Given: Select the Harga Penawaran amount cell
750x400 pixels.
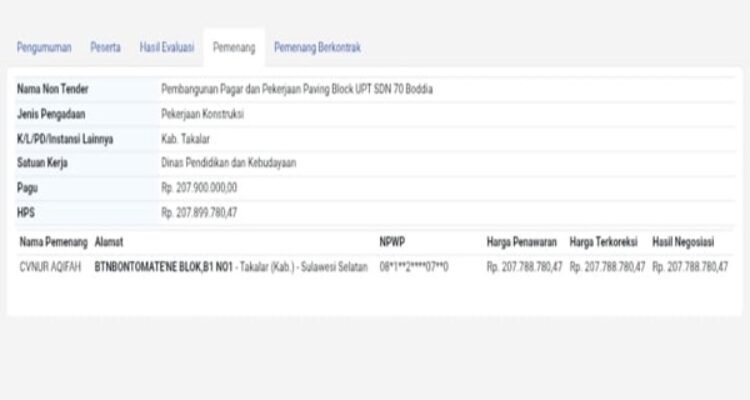Looking at the screenshot, I should (525, 267).
